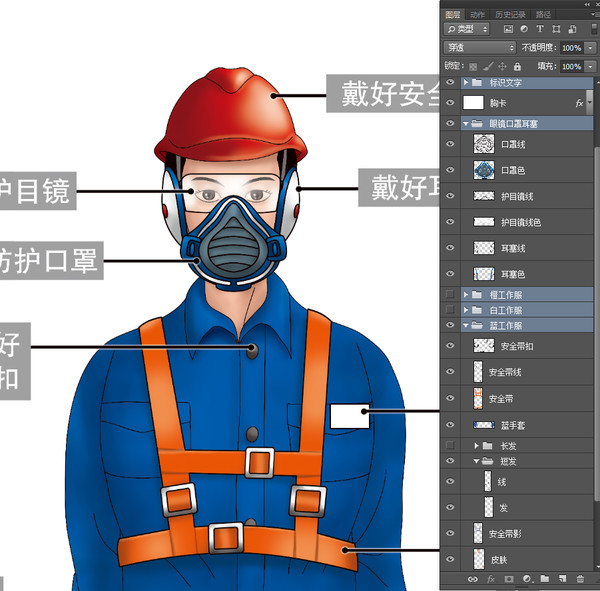Lock transparent pixels icon

pyautogui.click(x=473, y=67)
